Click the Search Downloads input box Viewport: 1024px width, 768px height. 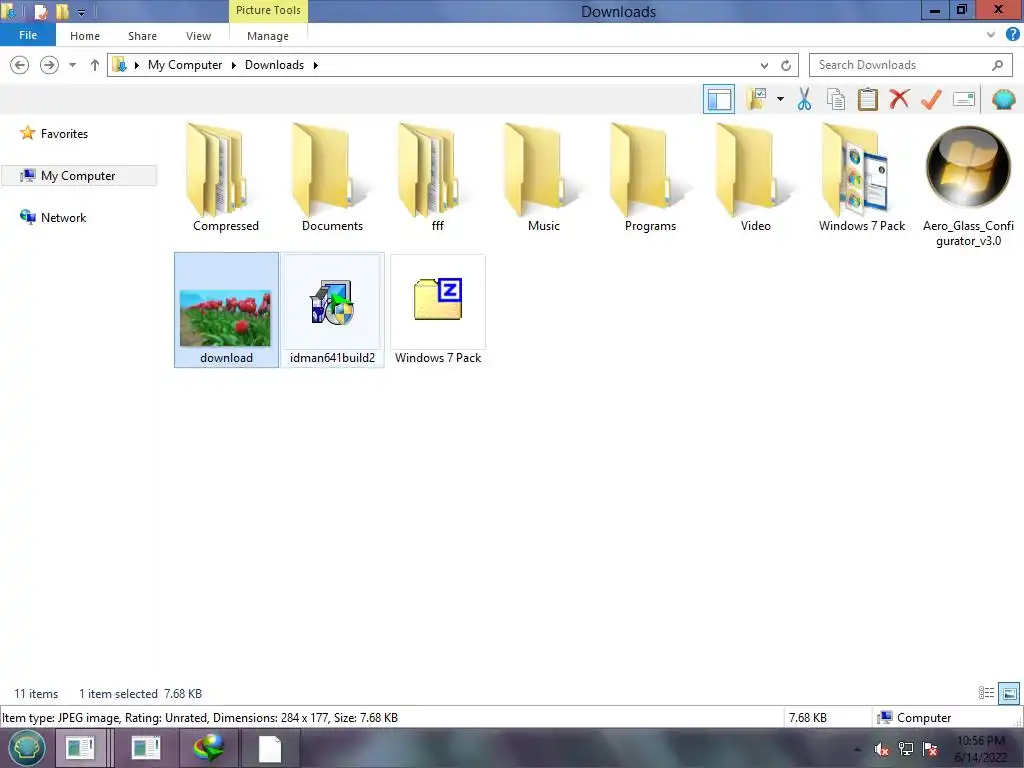[910, 65]
